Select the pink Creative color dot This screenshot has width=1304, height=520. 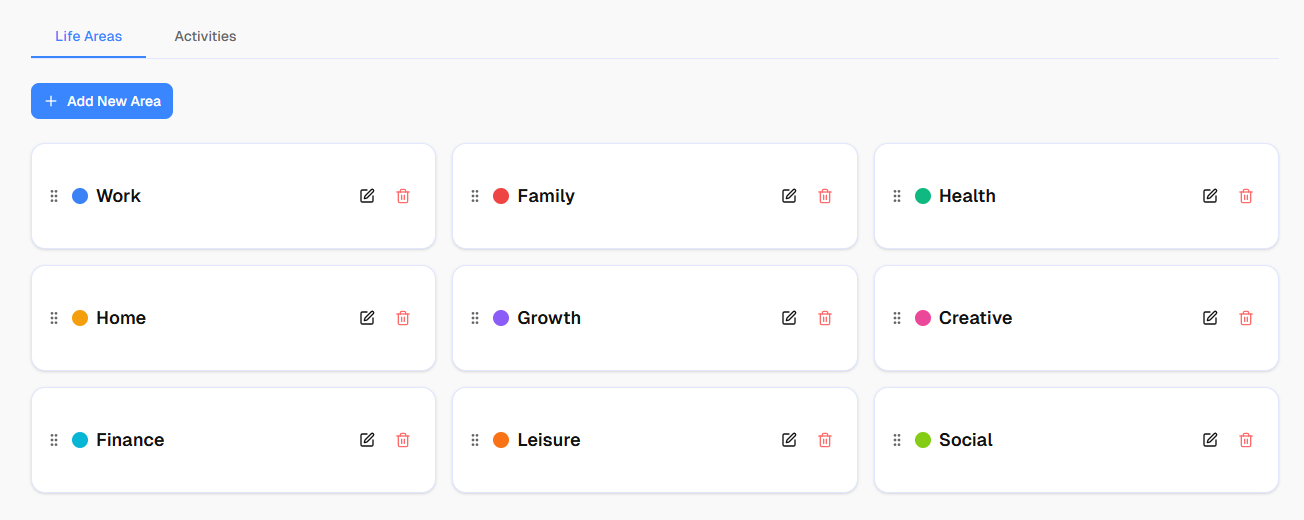pos(923,318)
